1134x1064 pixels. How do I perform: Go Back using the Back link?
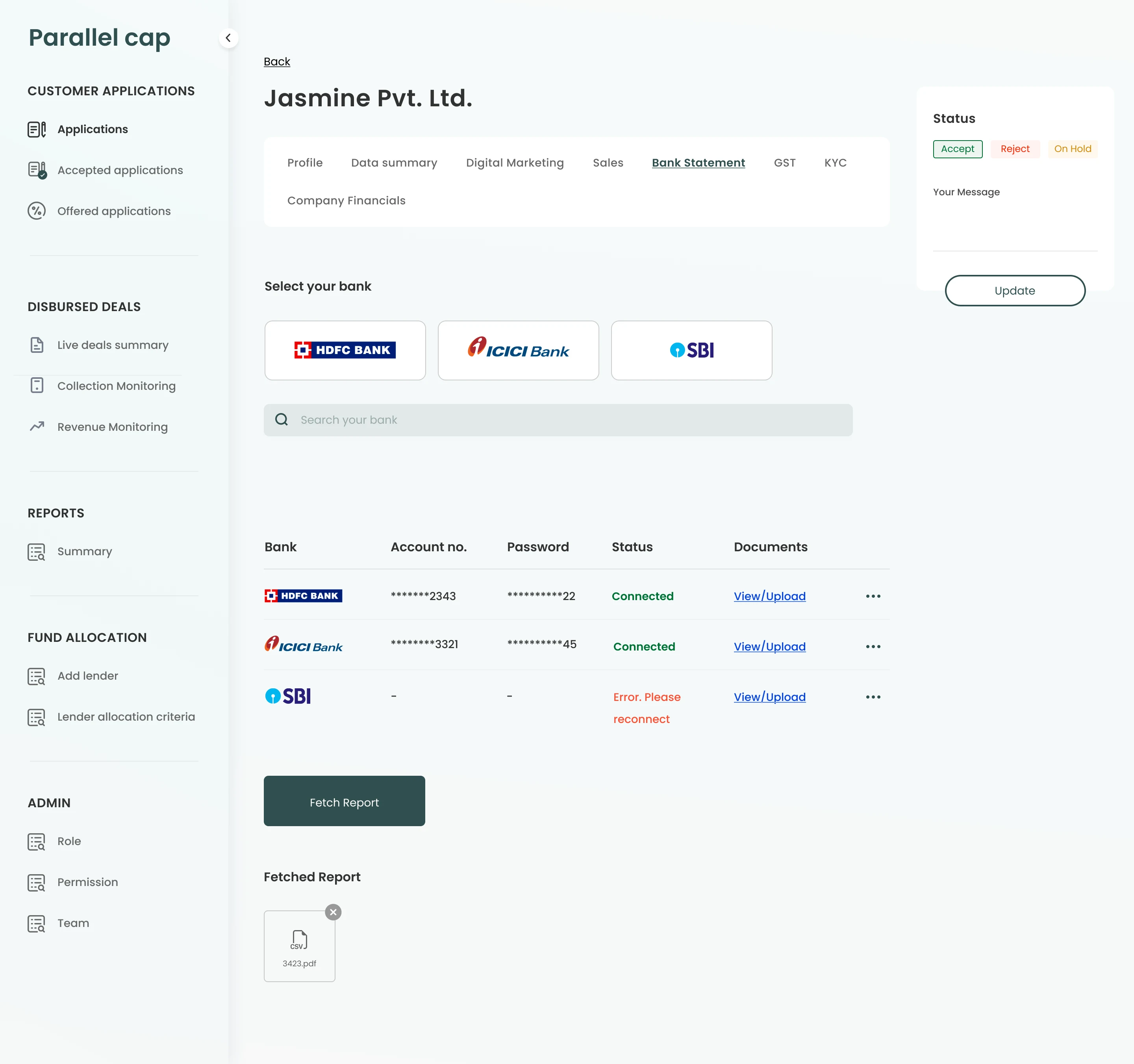tap(277, 61)
